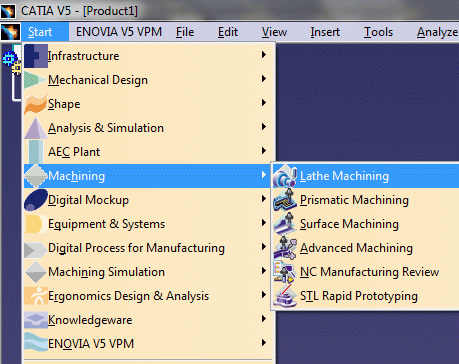The width and height of the screenshot is (459, 364).
Task: Expand Infrastructure submenu arrow
Action: [264, 54]
